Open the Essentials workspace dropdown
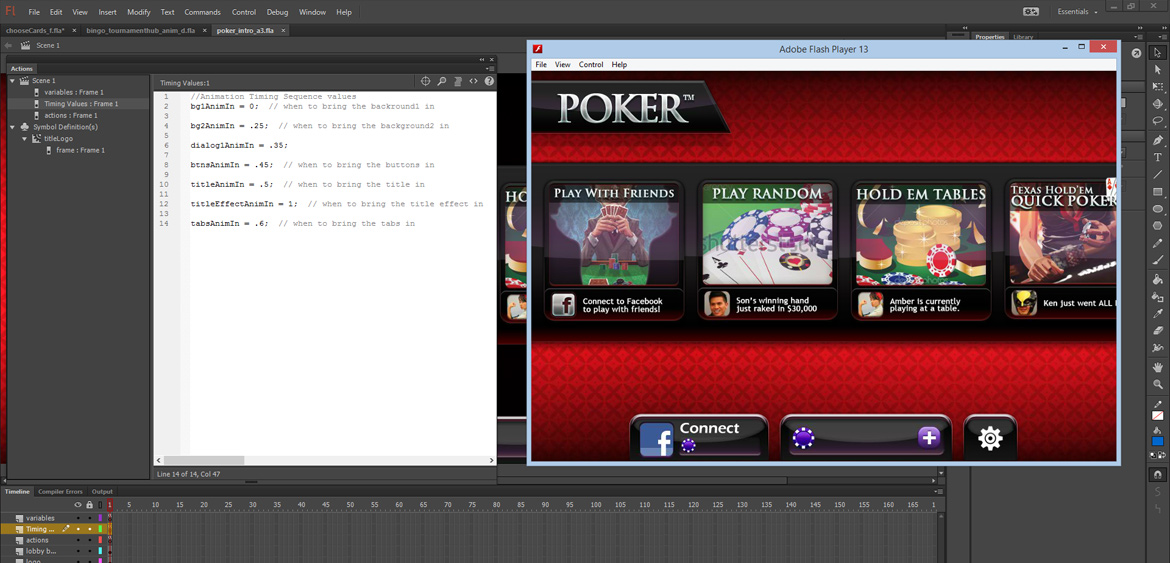This screenshot has height=563, width=1170. pyautogui.click(x=1077, y=12)
